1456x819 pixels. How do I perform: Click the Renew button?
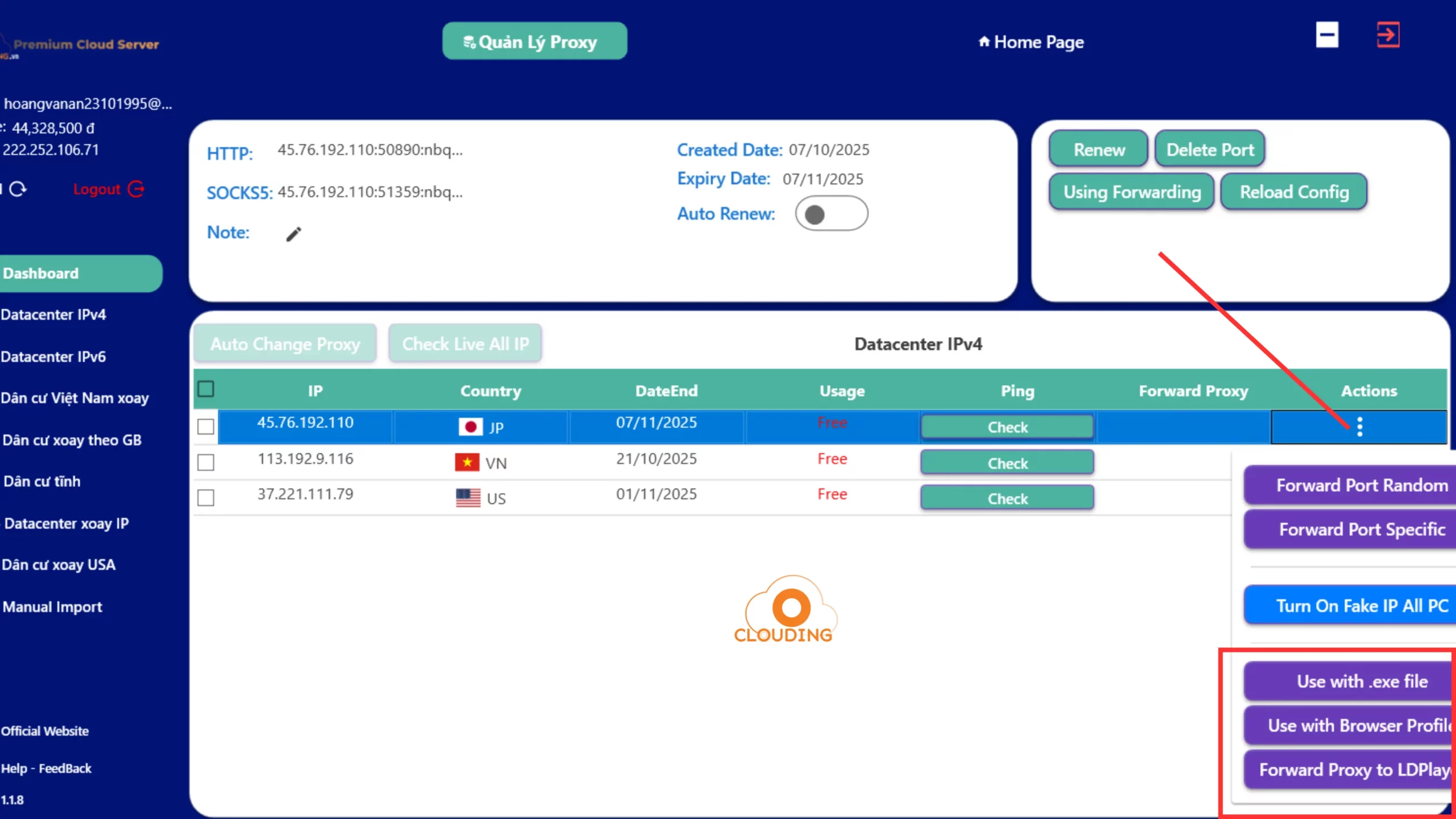pyautogui.click(x=1099, y=150)
